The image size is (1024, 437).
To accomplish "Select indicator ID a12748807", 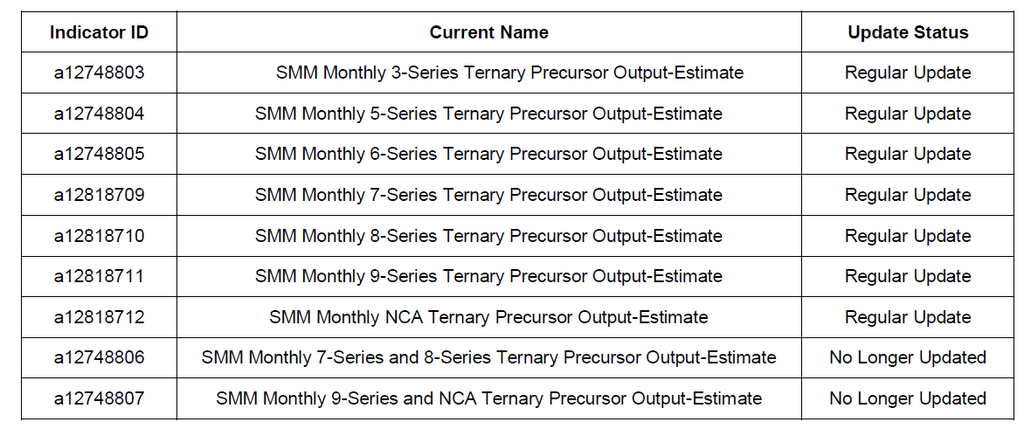I will [x=99, y=398].
